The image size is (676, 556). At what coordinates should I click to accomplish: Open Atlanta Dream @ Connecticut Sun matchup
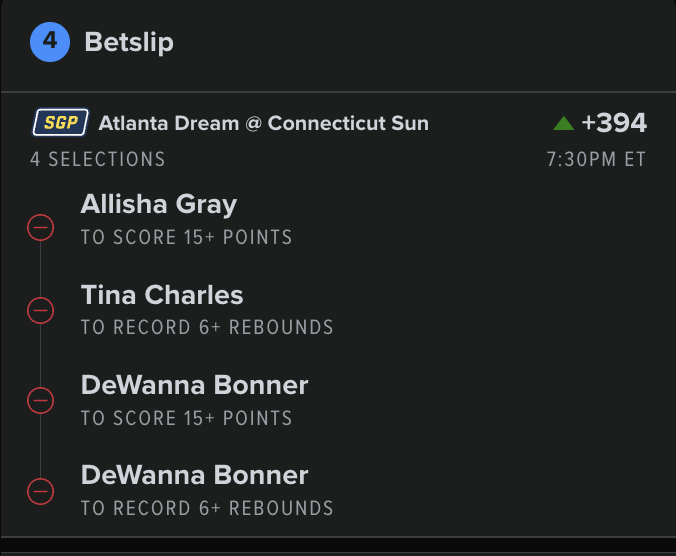(263, 124)
